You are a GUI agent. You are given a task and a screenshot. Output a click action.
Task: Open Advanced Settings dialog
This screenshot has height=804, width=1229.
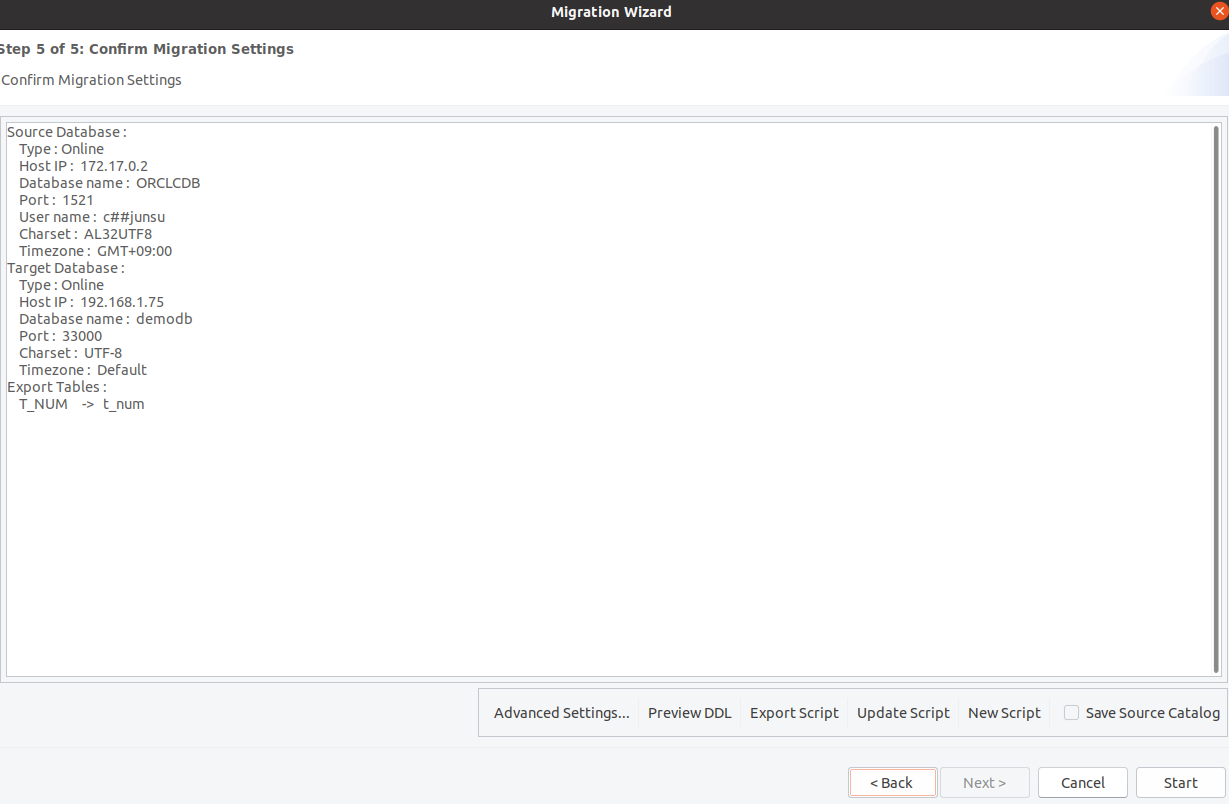click(x=561, y=713)
